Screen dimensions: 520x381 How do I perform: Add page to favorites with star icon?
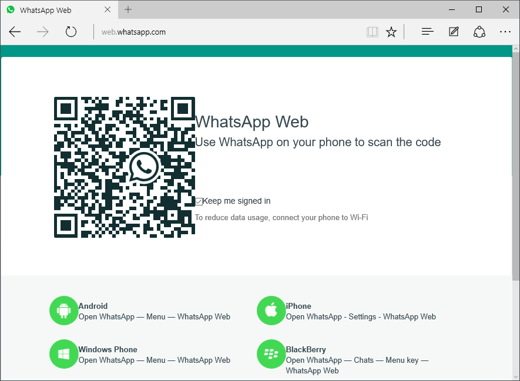point(391,32)
